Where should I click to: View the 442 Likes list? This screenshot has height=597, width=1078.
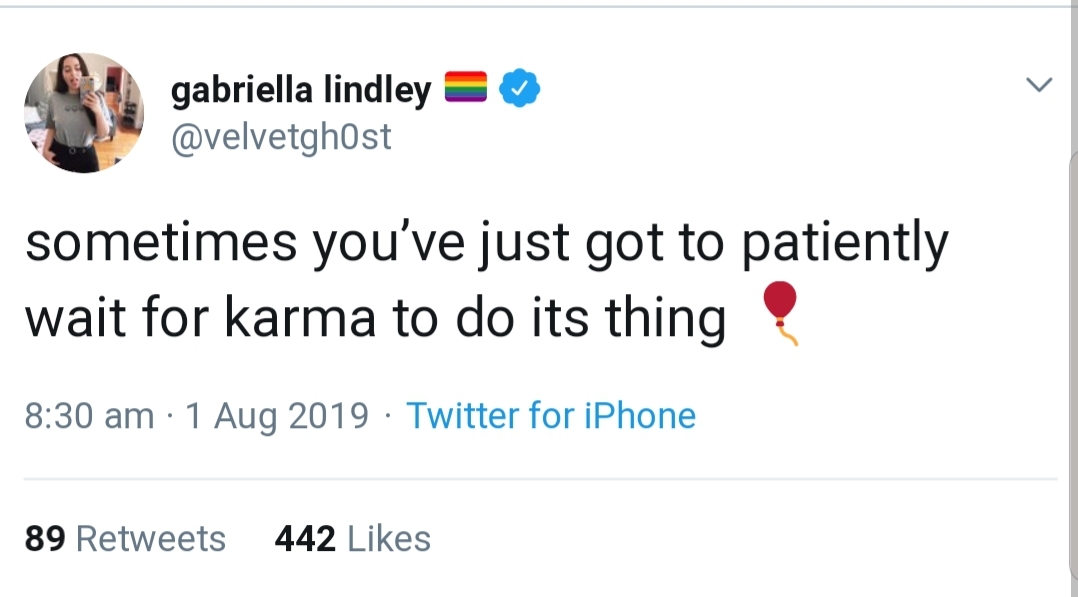pyautogui.click(x=353, y=539)
